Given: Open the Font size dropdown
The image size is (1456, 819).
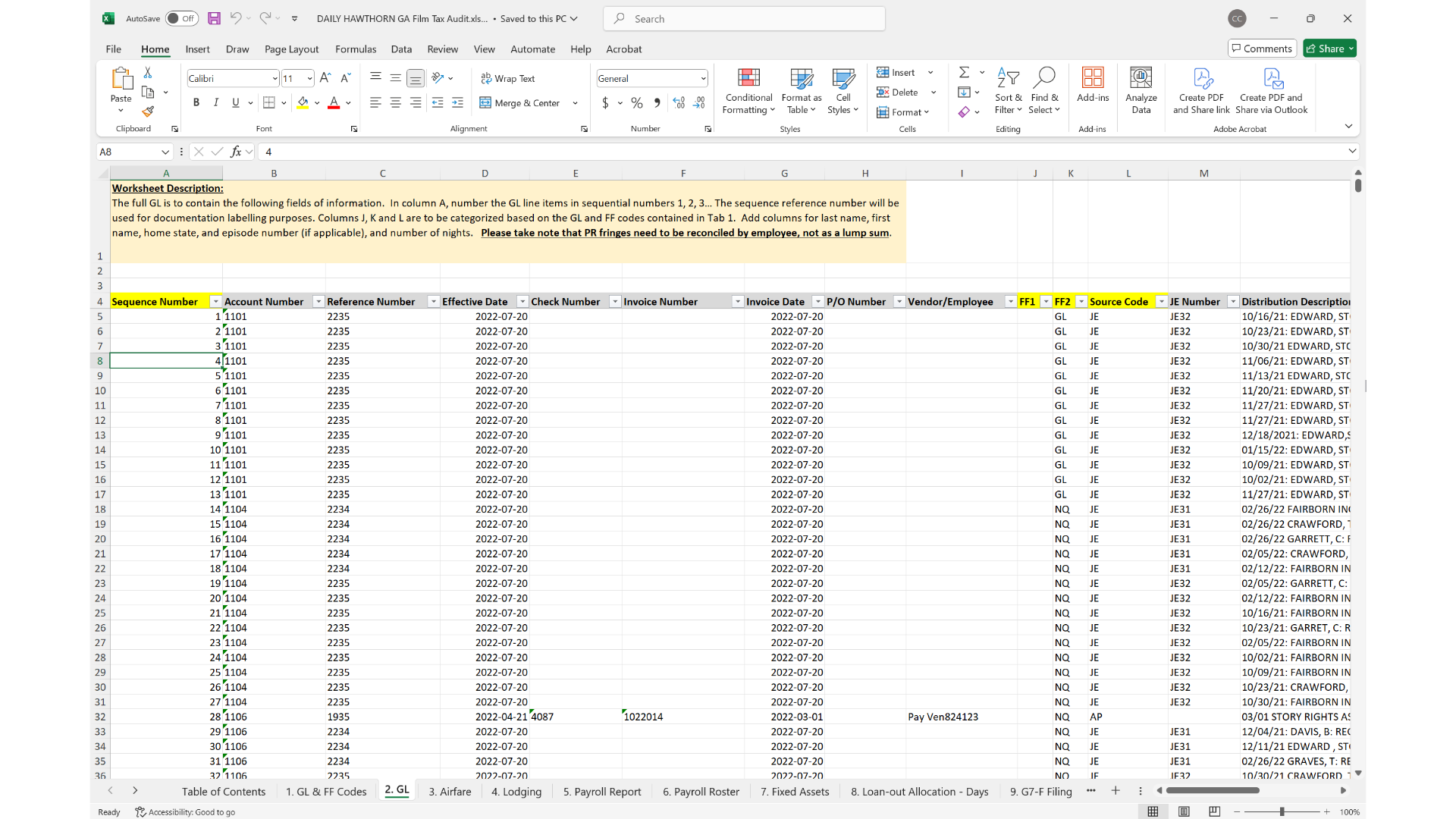Looking at the screenshot, I should [309, 78].
